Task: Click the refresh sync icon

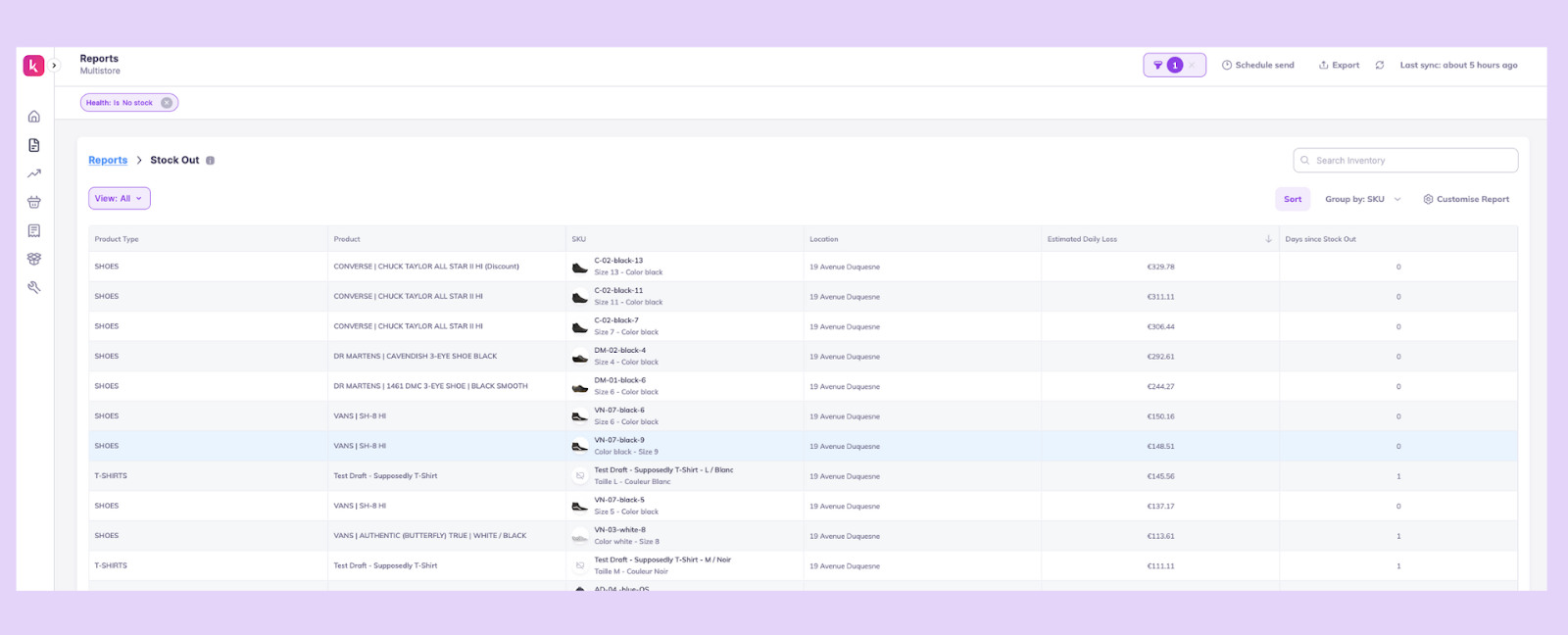Action: pos(1380,66)
